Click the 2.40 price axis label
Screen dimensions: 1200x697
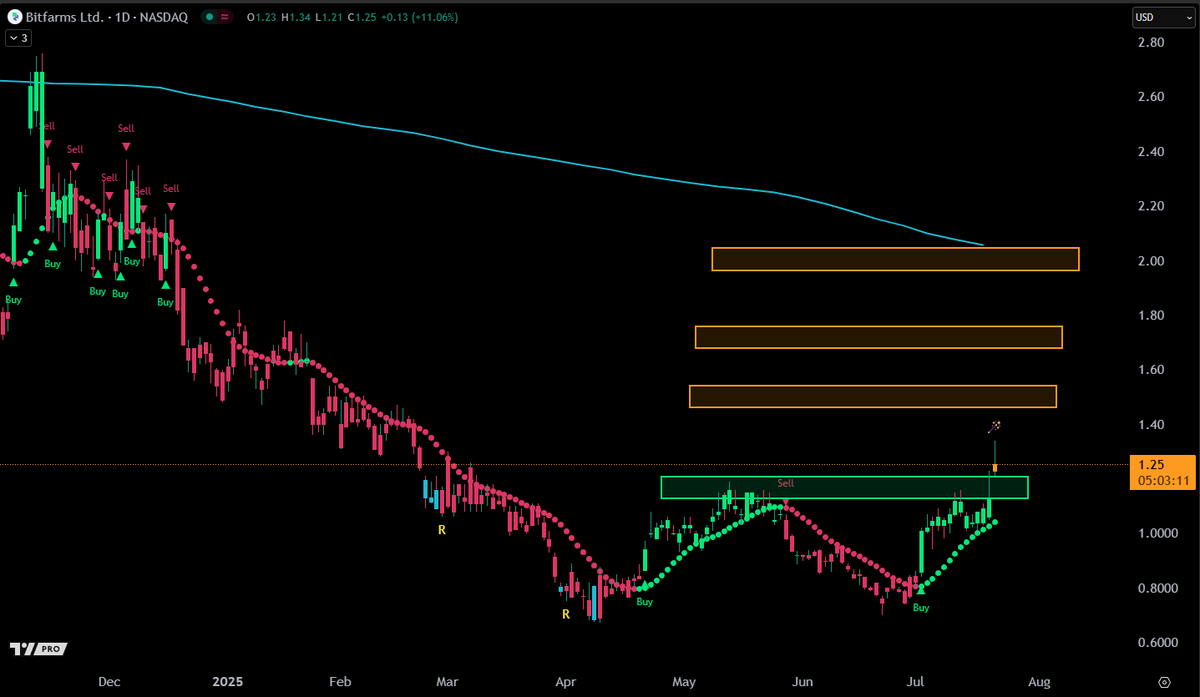pyautogui.click(x=1149, y=152)
